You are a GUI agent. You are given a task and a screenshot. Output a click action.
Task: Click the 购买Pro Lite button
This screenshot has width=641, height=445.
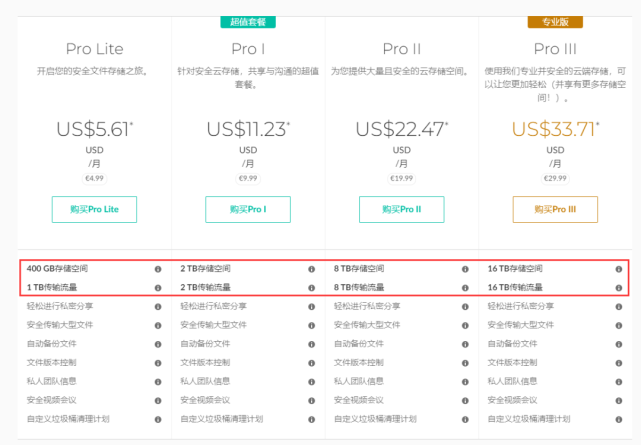[94, 209]
